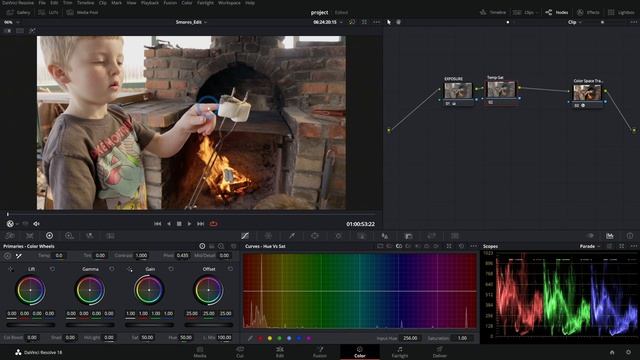
Task: Select the green hue swatch
Action: coord(280,338)
